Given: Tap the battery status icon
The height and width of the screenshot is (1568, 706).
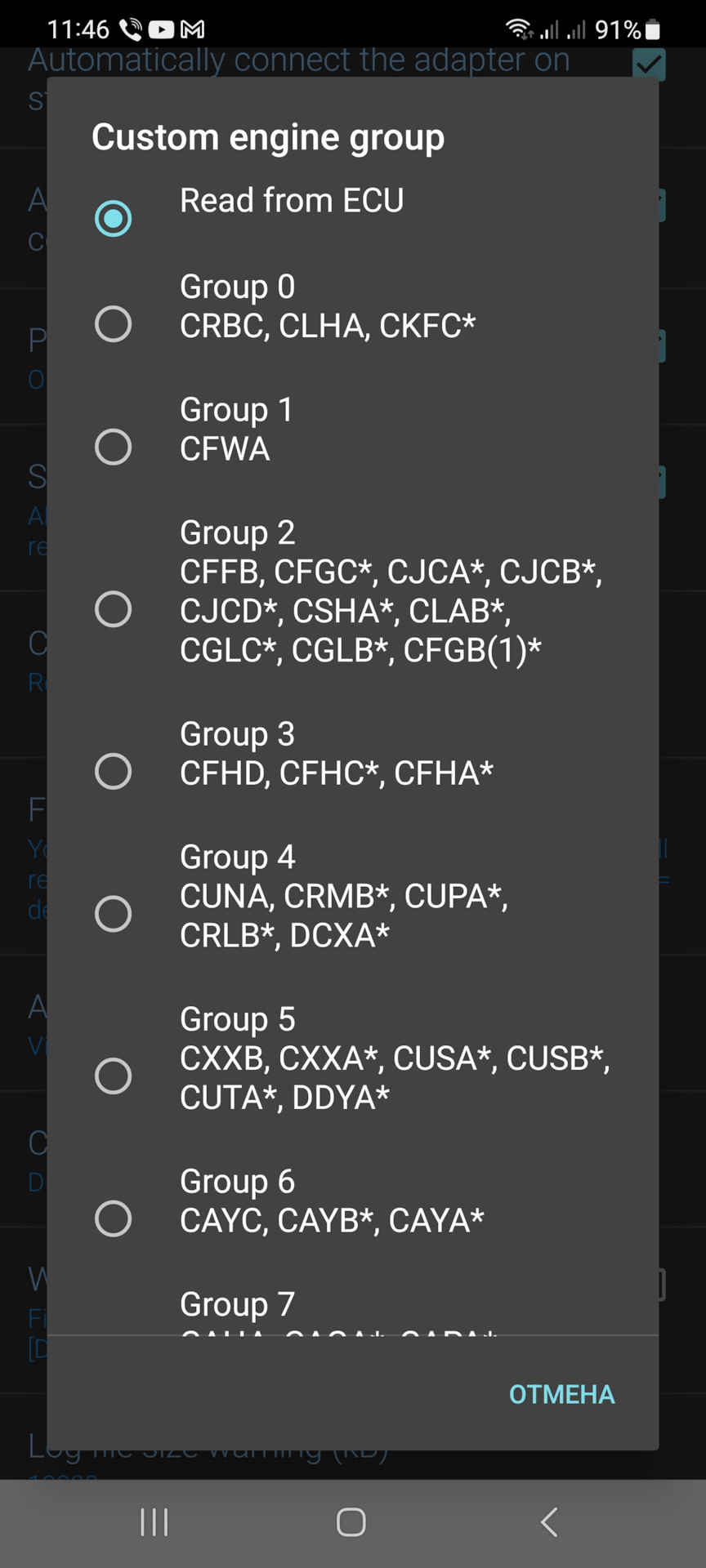Looking at the screenshot, I should pyautogui.click(x=652, y=30).
